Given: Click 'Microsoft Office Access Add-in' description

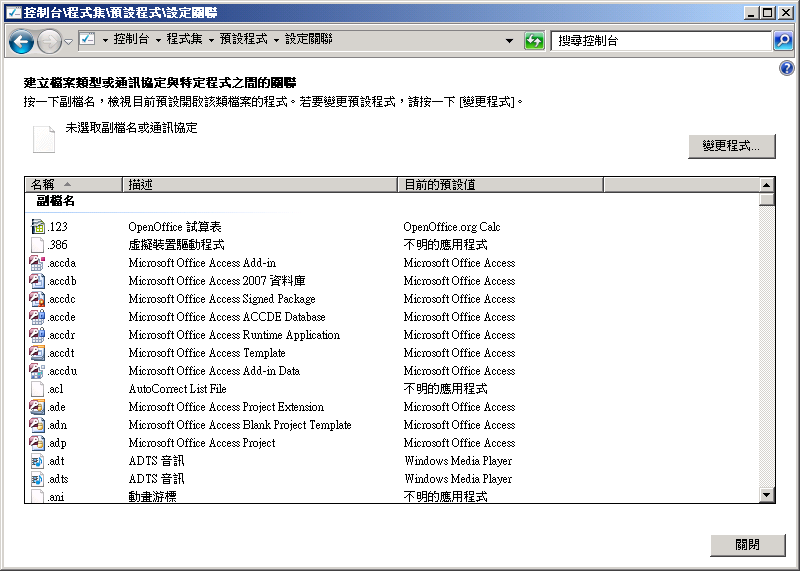Looking at the screenshot, I should click(202, 263).
